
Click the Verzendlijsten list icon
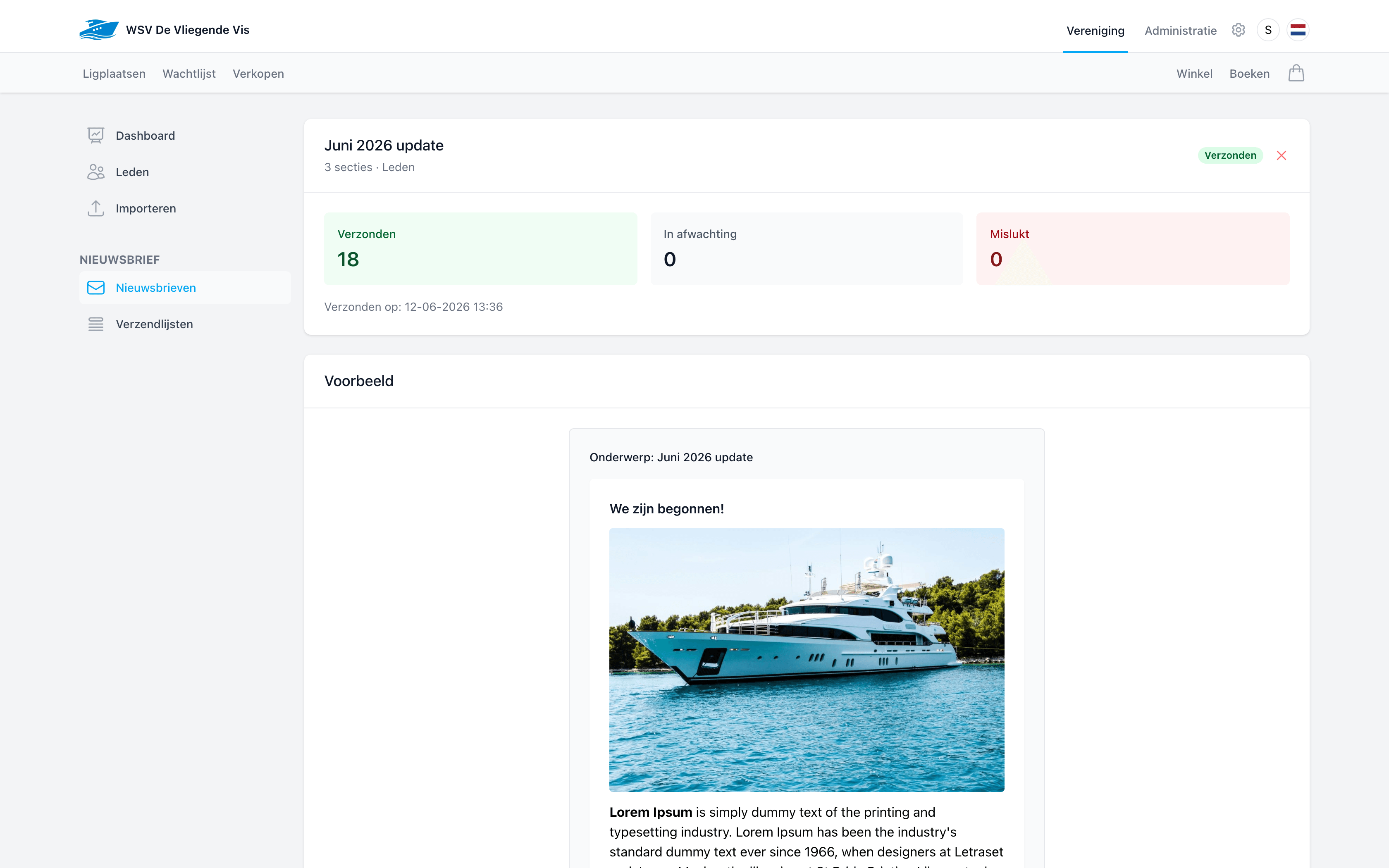[96, 324]
